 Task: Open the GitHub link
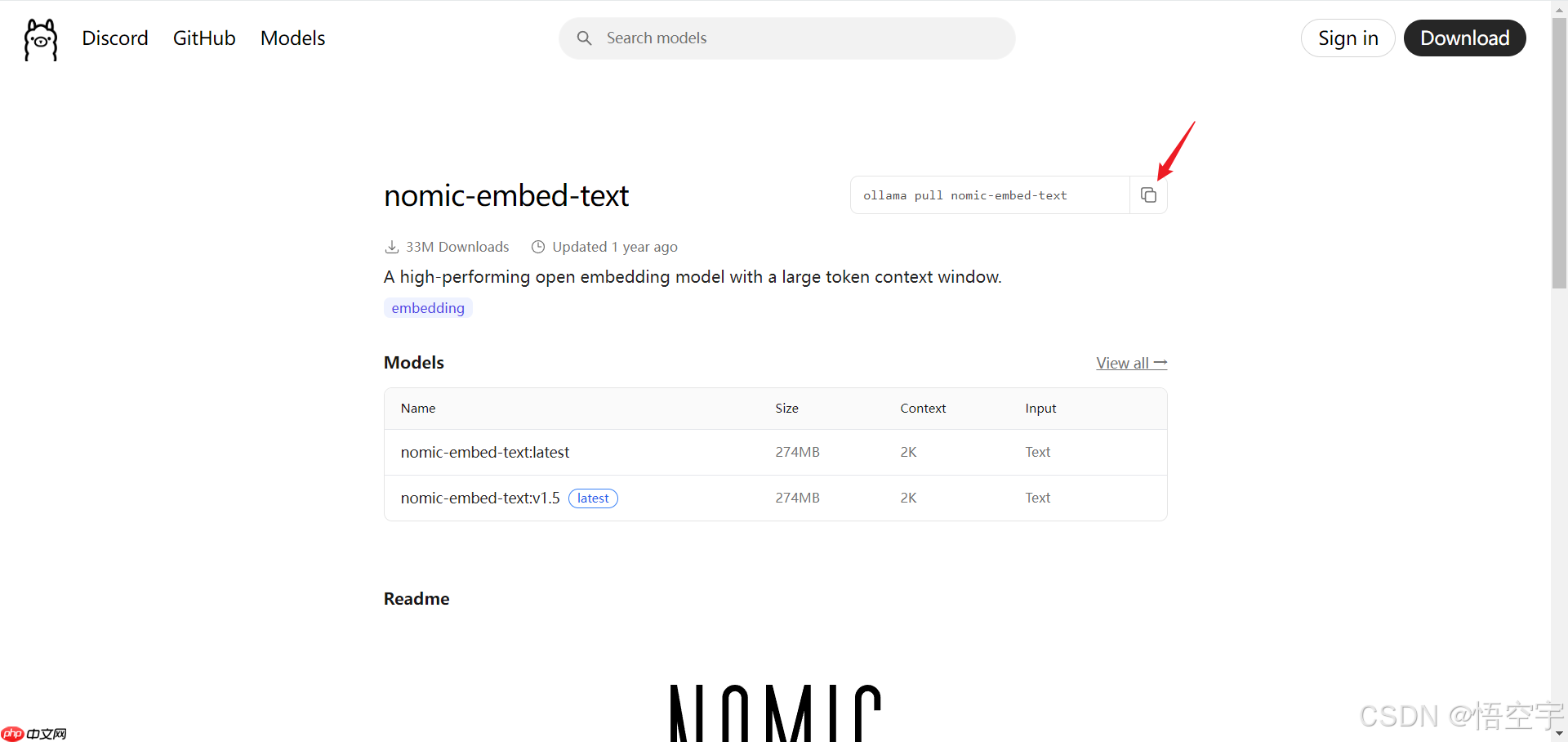204,38
